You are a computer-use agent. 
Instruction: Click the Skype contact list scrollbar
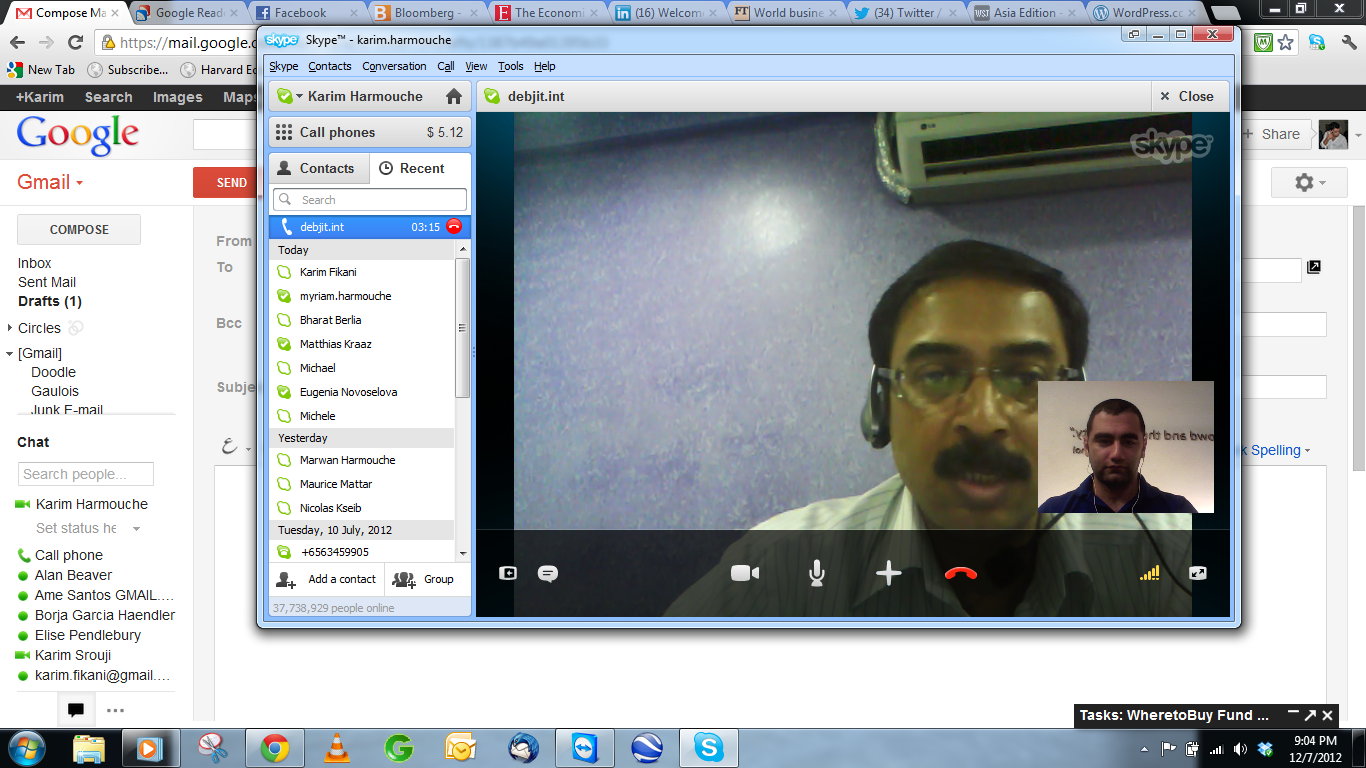click(x=462, y=328)
